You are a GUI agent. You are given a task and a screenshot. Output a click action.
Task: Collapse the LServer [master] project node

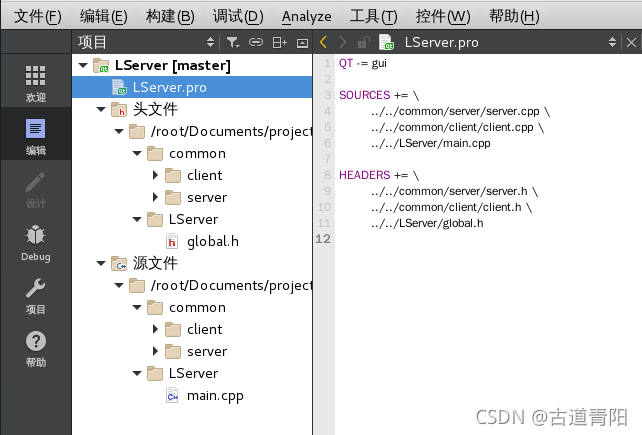click(x=83, y=66)
